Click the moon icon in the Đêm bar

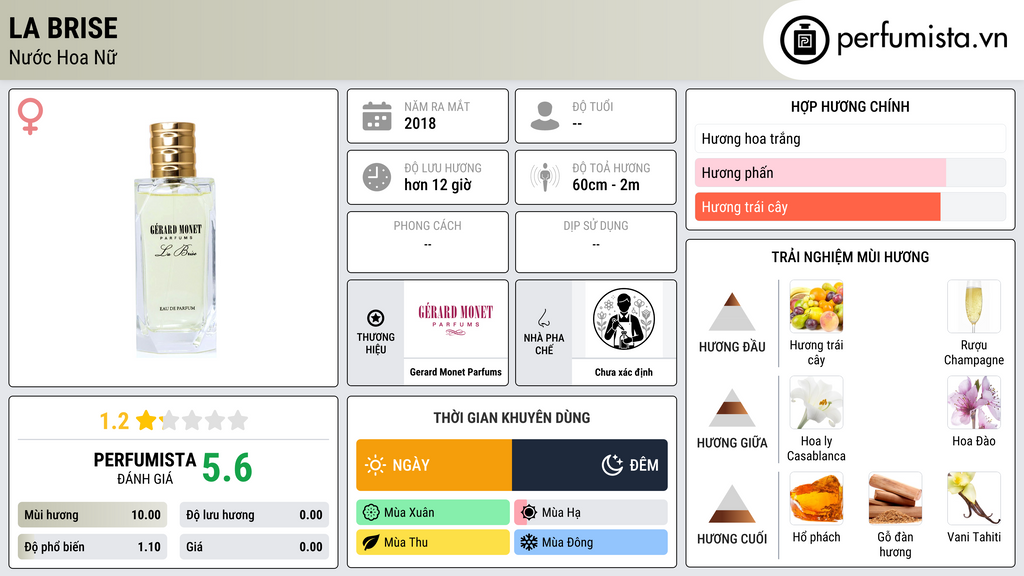[x=612, y=465]
